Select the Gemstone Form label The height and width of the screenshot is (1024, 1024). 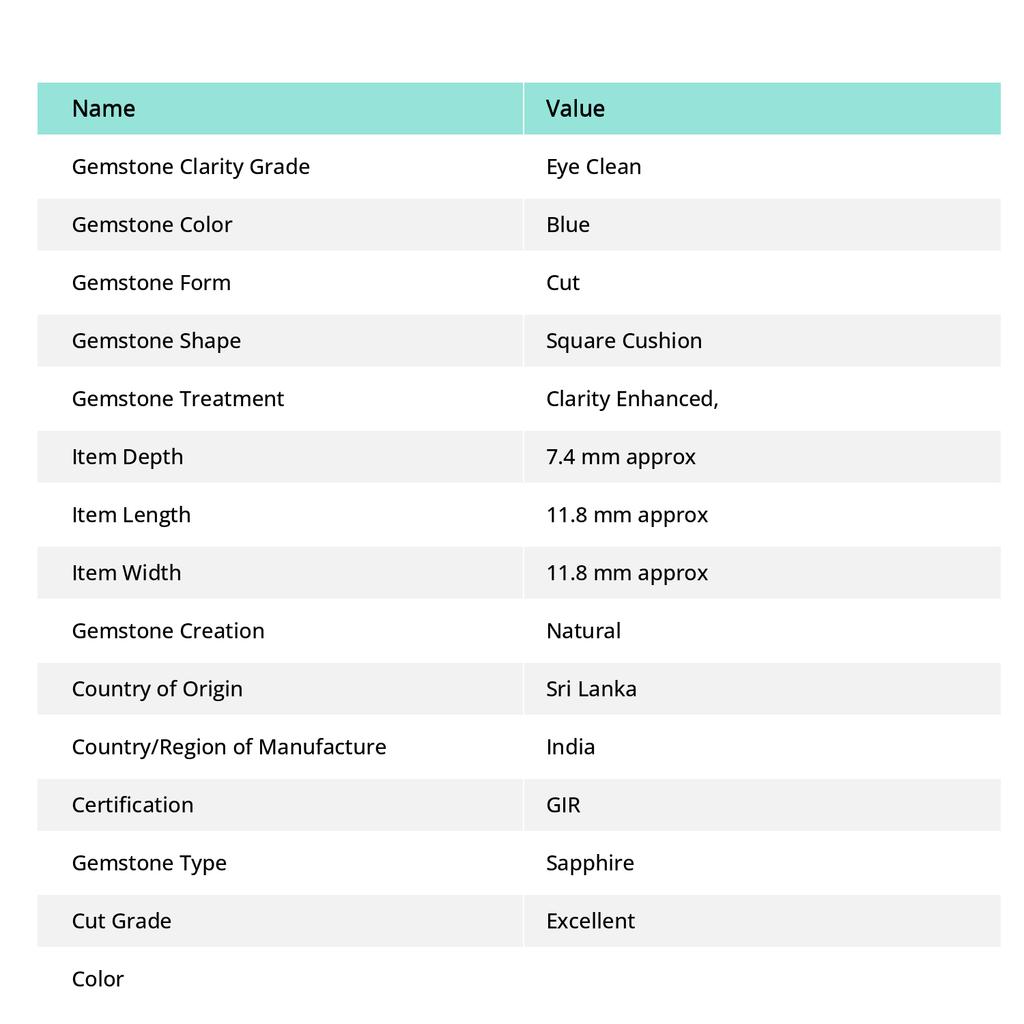151,283
